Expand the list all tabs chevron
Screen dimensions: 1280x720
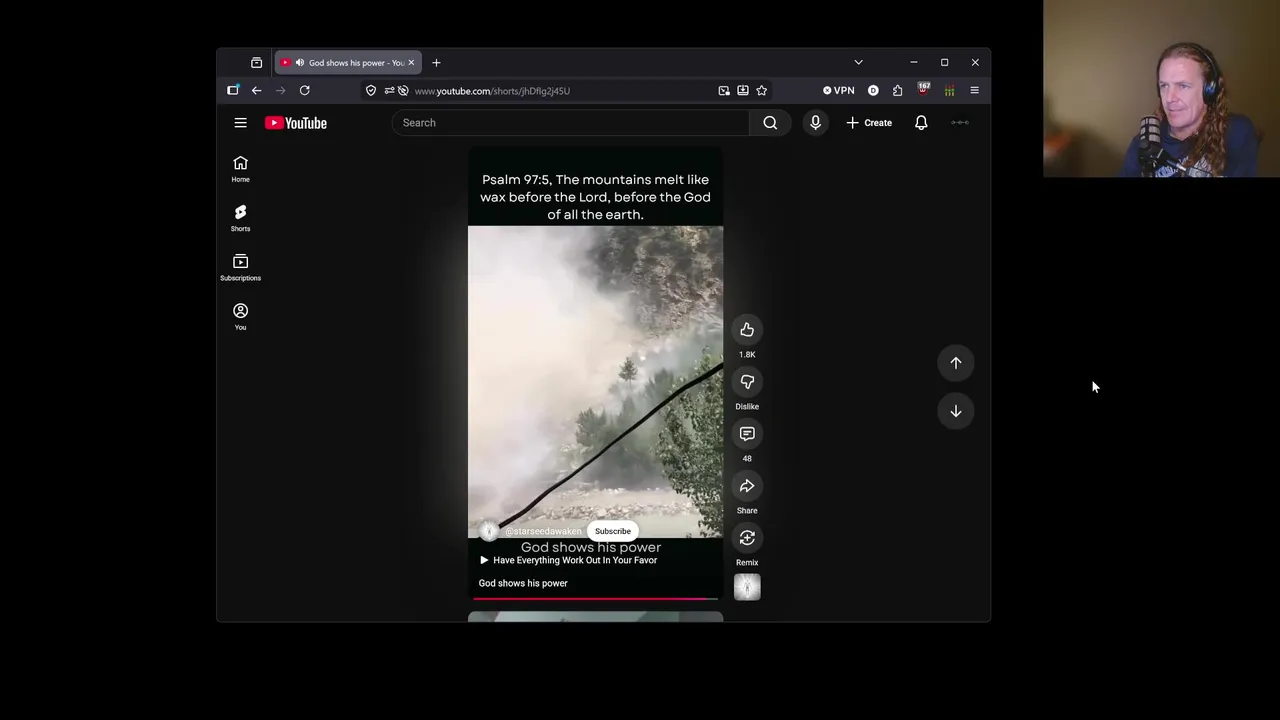click(858, 62)
